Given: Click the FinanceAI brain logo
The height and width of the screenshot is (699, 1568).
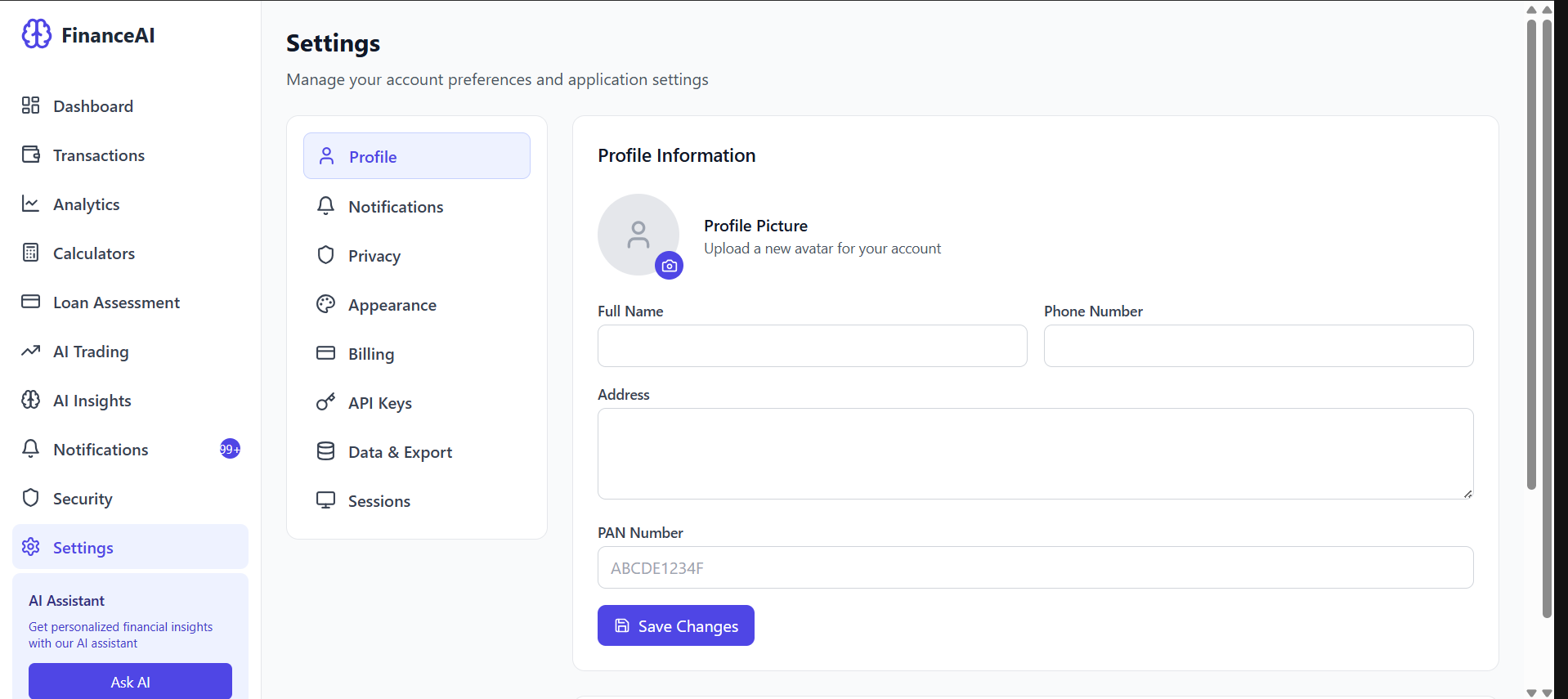Looking at the screenshot, I should coord(37,34).
